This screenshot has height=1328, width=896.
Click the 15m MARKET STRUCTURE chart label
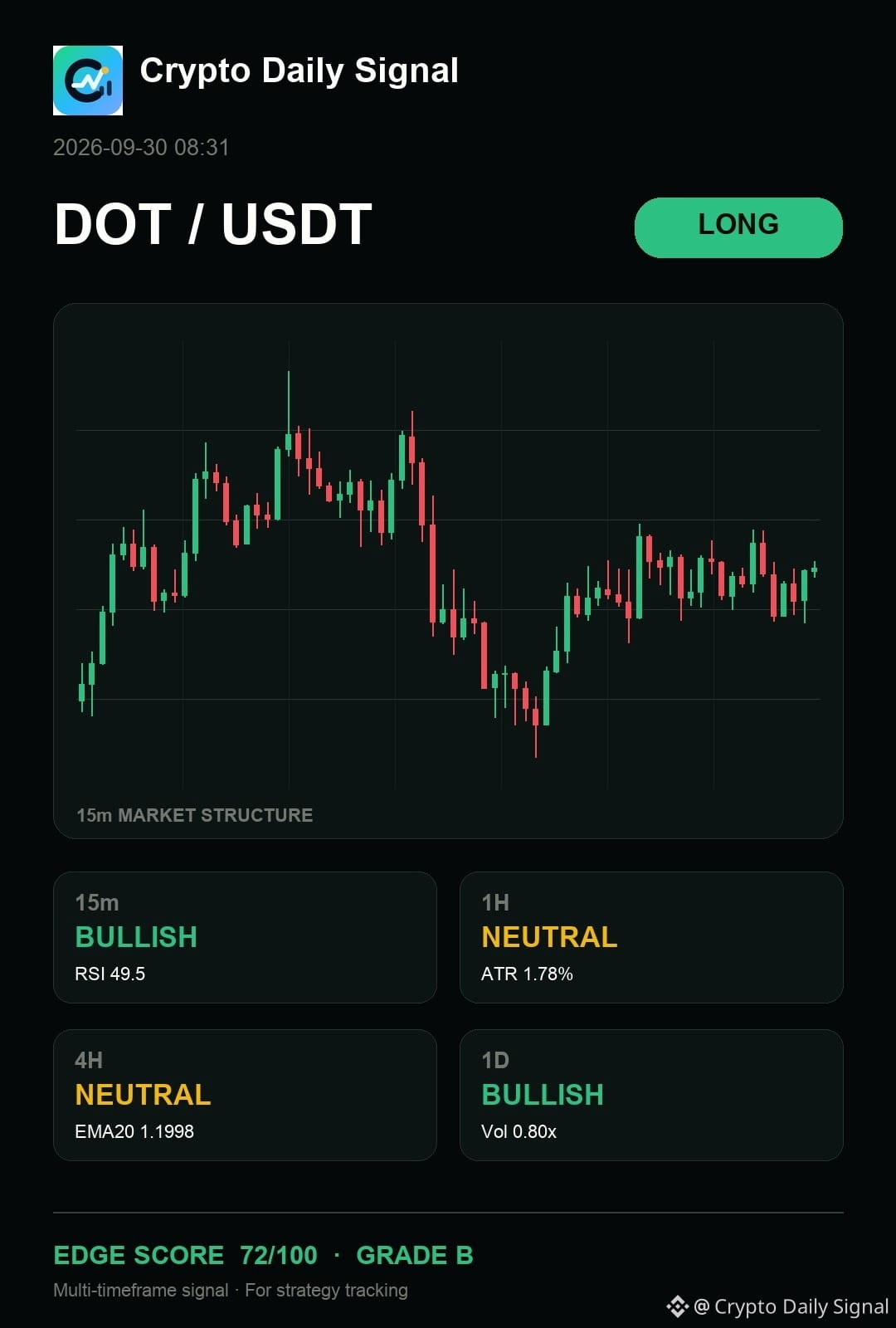coord(195,815)
